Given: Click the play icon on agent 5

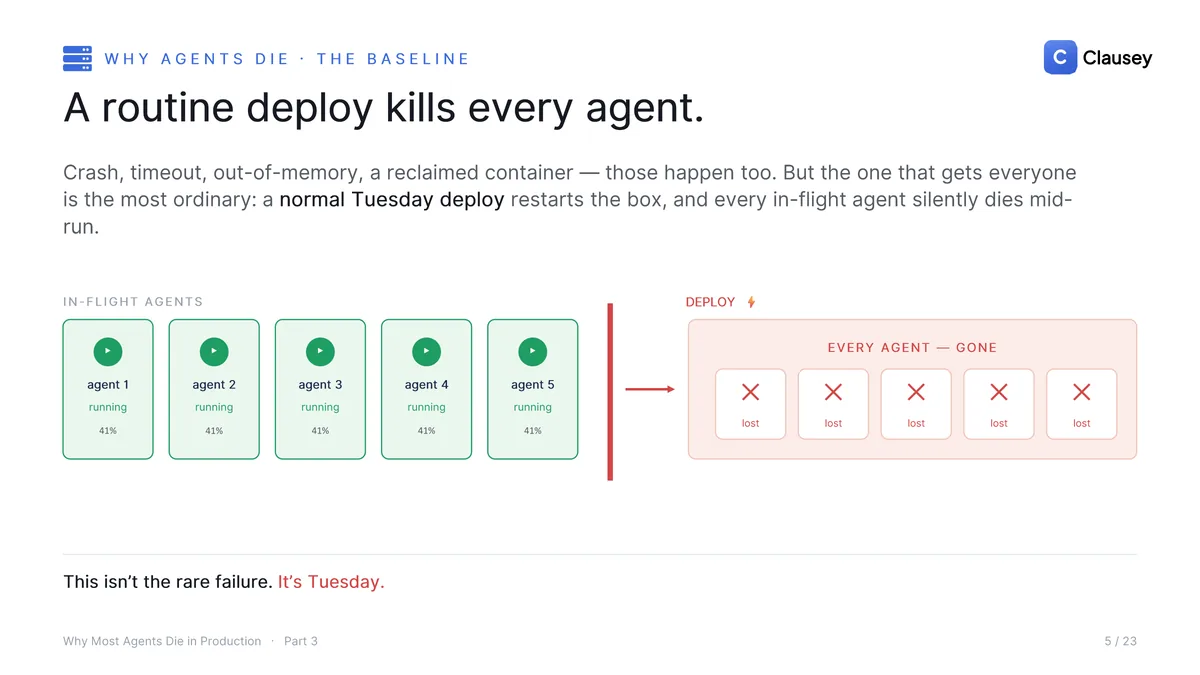Looking at the screenshot, I should [x=533, y=352].
